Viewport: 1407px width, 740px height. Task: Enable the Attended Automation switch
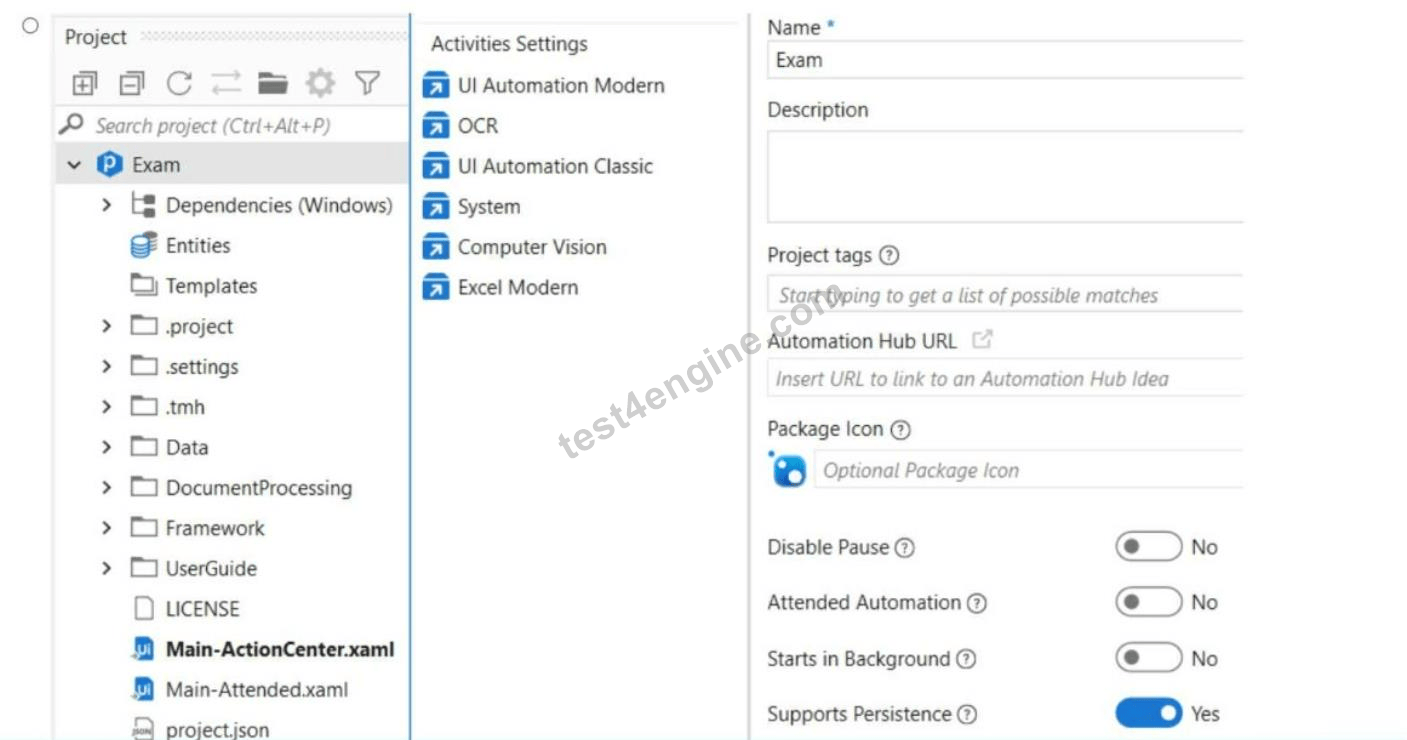(x=1148, y=603)
